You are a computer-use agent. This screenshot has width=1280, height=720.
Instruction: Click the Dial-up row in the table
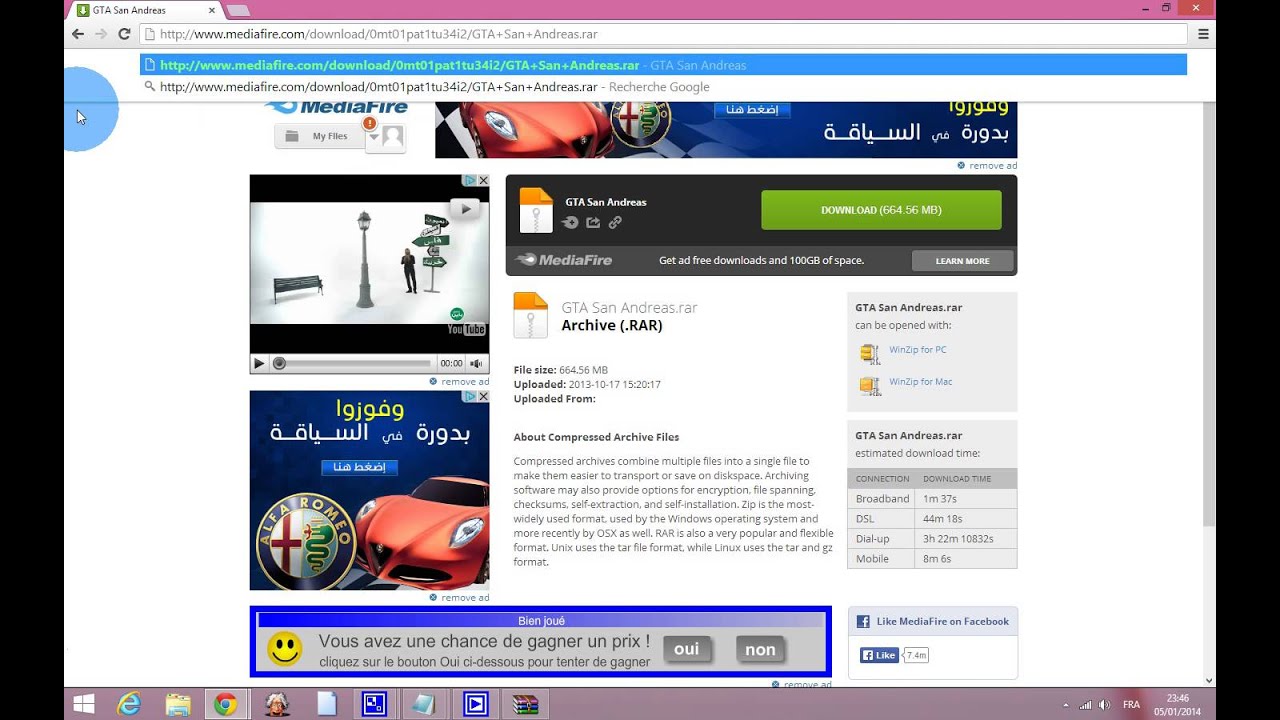coord(932,538)
